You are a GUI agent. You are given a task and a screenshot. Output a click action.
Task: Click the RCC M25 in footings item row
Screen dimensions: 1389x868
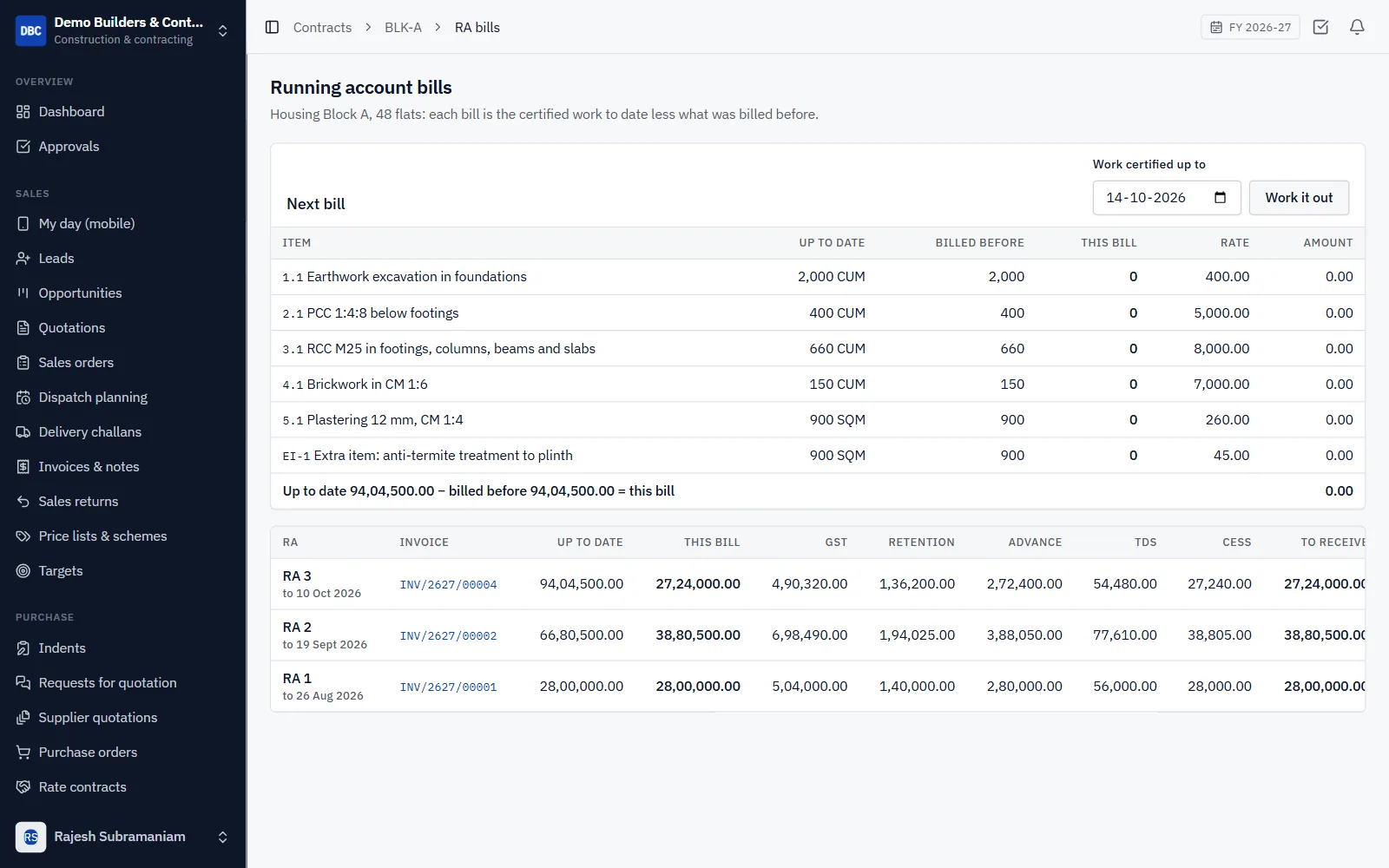point(818,349)
